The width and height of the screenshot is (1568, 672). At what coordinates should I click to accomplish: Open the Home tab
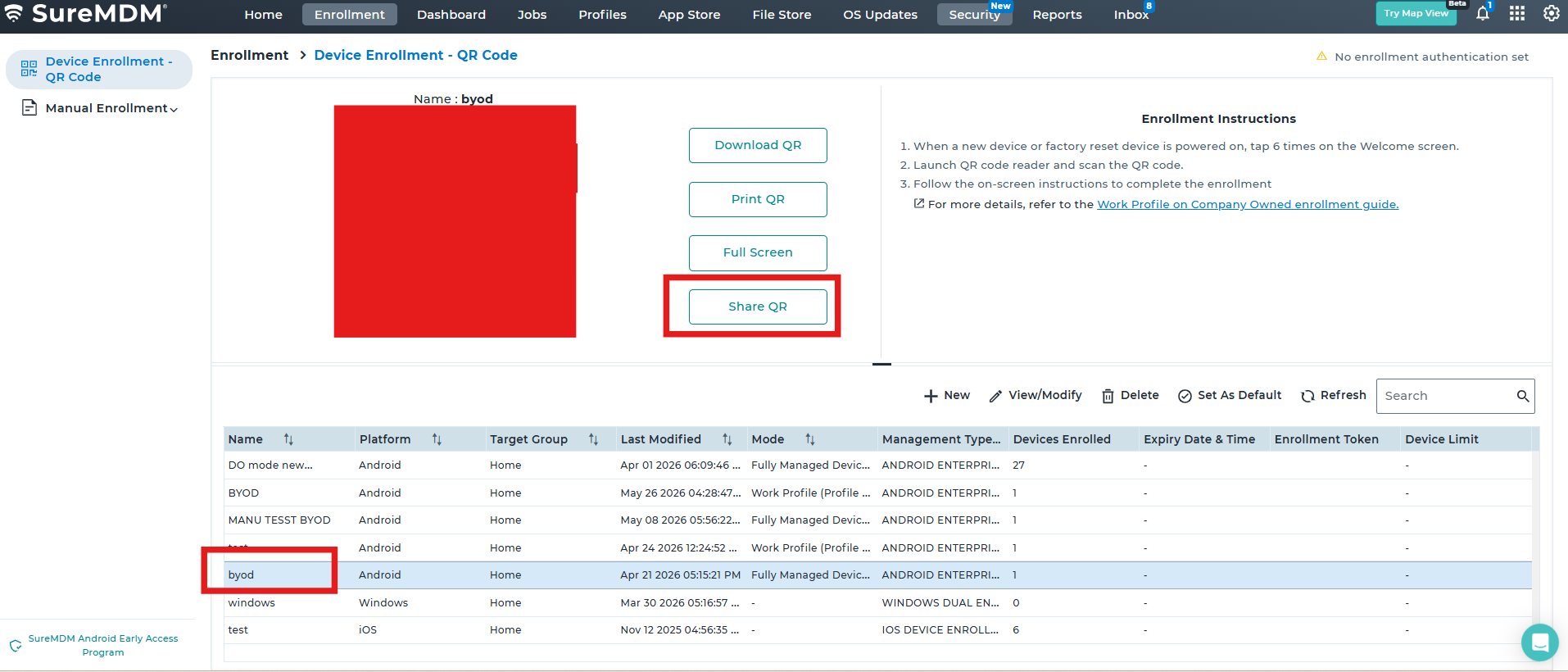pos(263,15)
